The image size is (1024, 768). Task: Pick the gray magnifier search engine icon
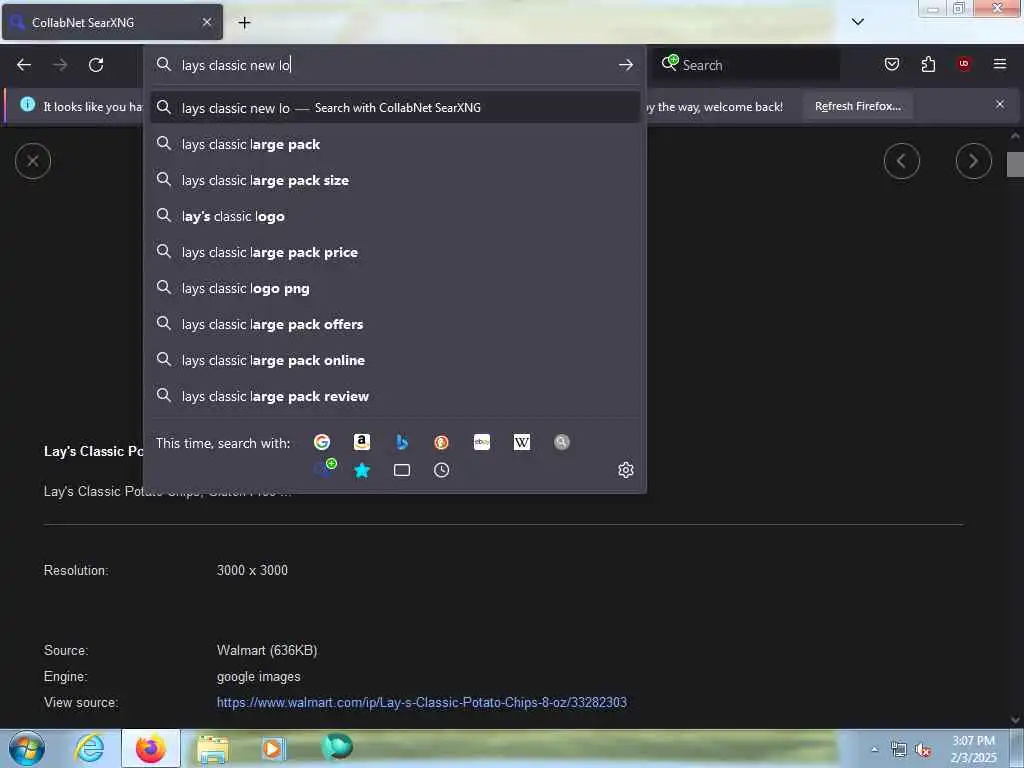tap(562, 442)
